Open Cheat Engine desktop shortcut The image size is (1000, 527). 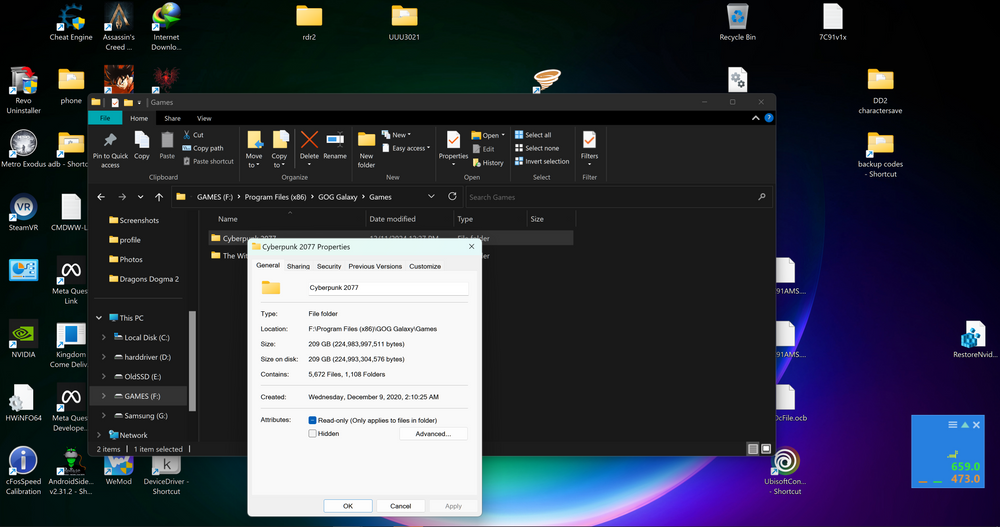coord(71,22)
